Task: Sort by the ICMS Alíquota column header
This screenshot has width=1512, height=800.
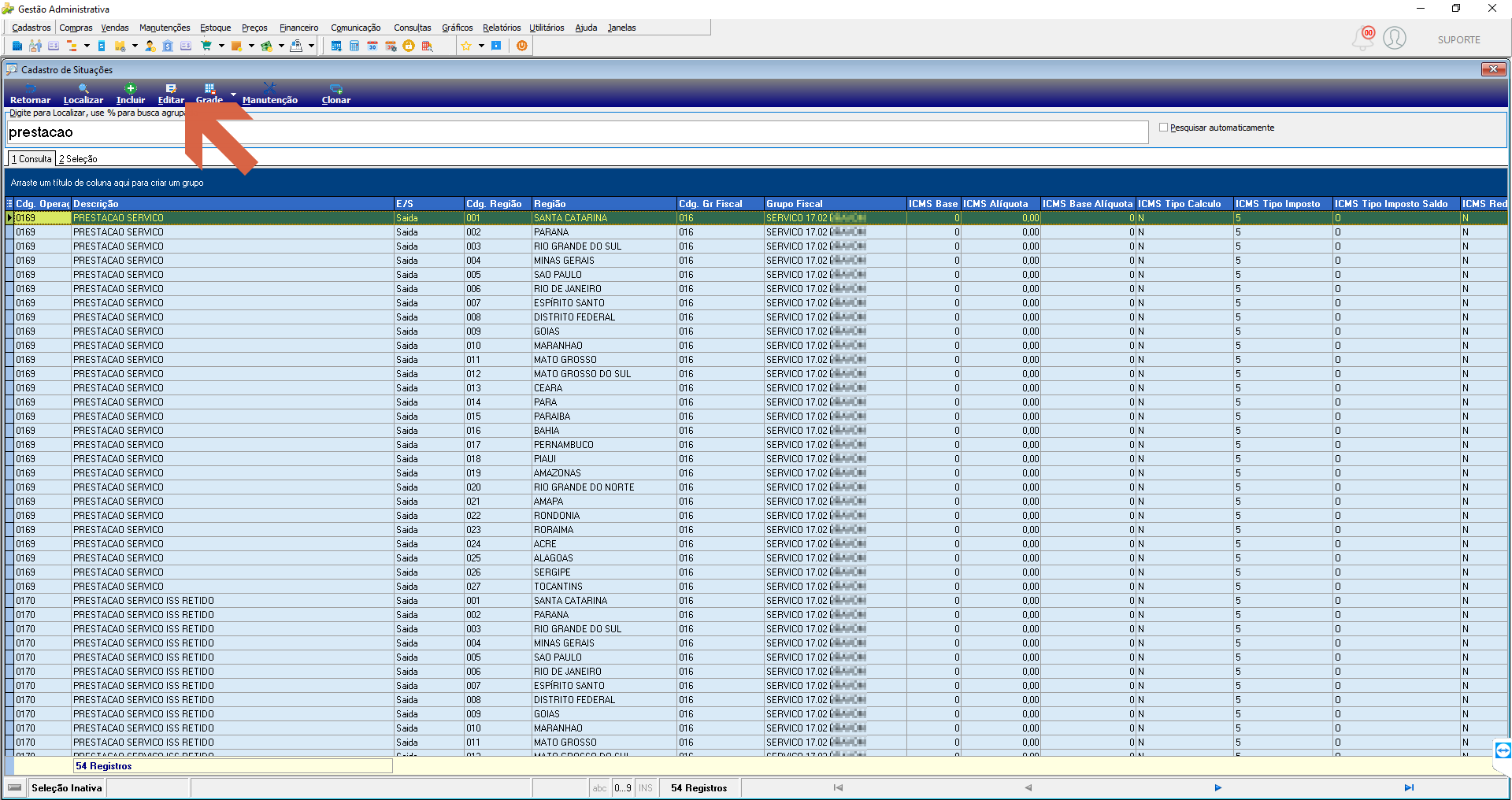Action: point(1000,204)
